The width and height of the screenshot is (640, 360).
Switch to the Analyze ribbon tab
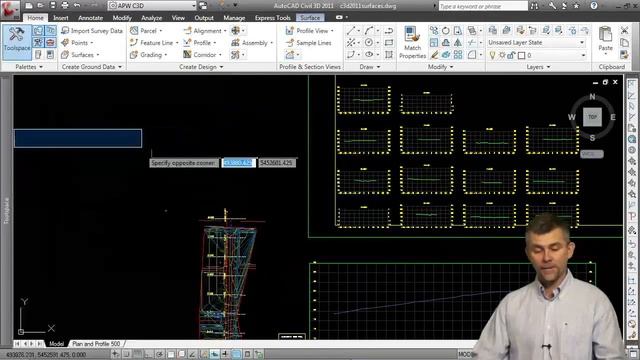pos(151,18)
